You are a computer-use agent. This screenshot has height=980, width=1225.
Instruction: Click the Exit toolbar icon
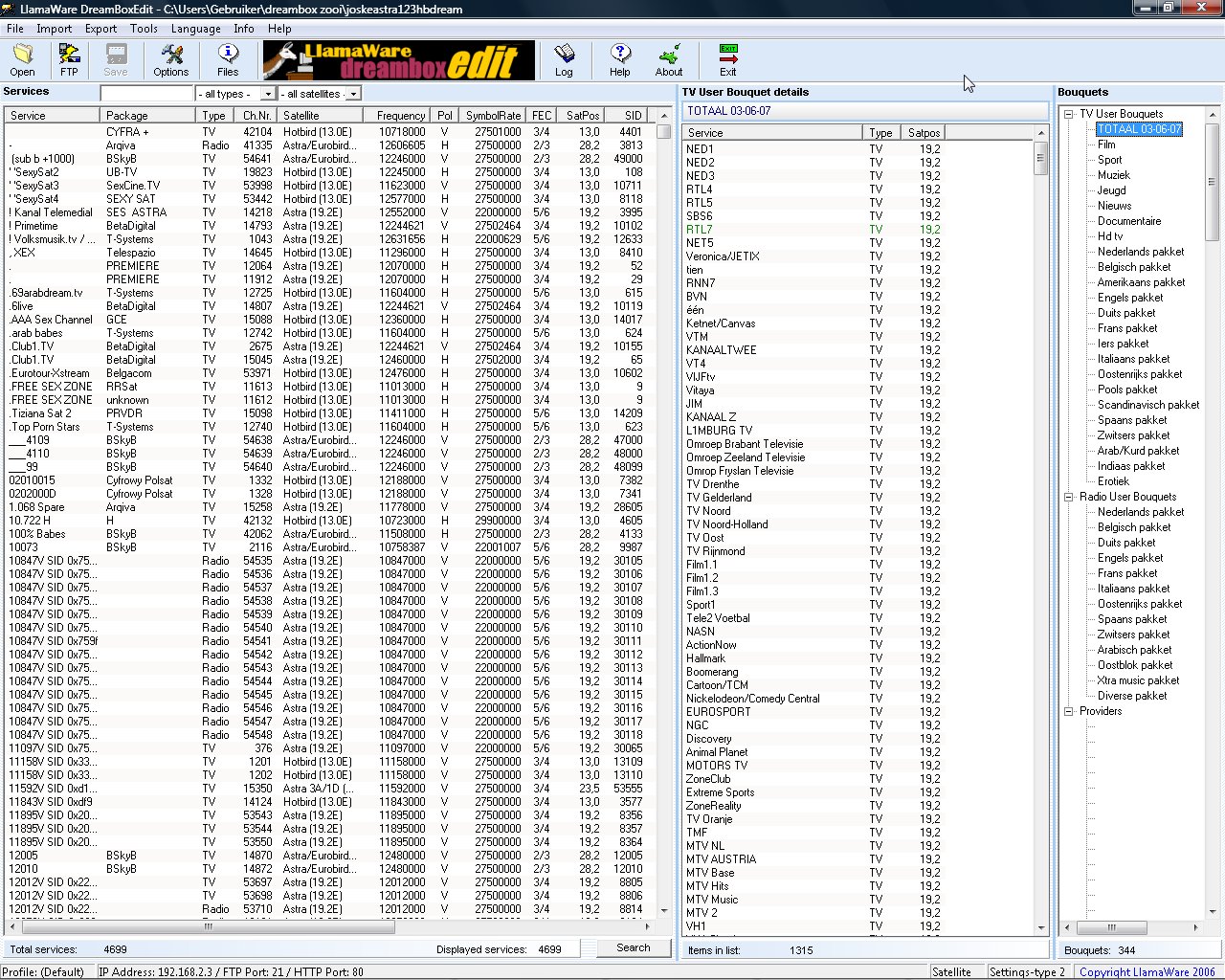728,59
